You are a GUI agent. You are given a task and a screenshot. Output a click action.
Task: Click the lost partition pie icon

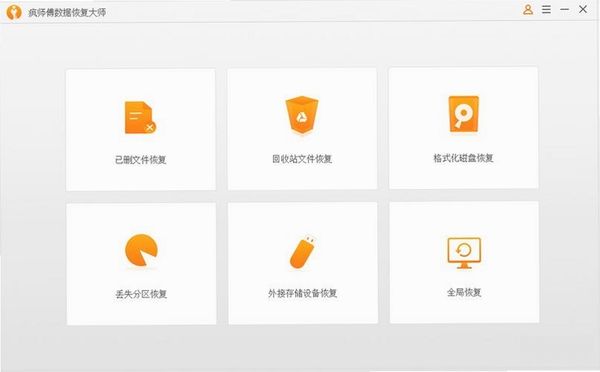pyautogui.click(x=141, y=250)
